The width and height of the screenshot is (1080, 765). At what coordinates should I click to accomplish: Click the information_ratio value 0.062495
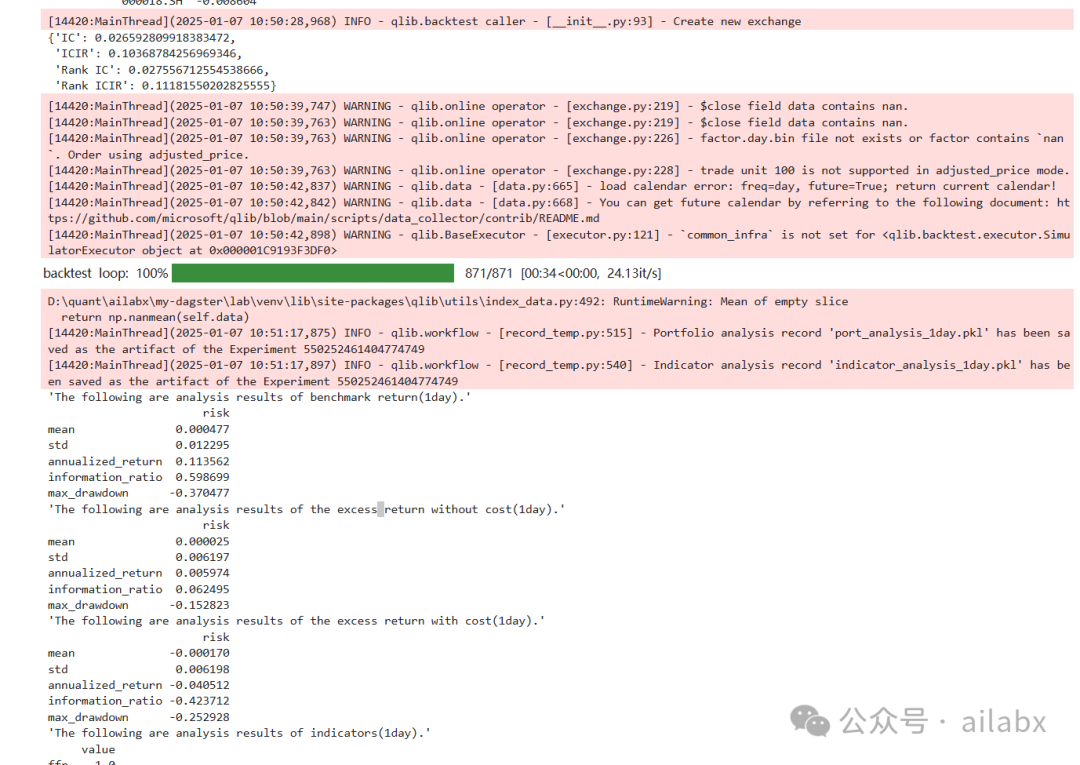(202, 589)
